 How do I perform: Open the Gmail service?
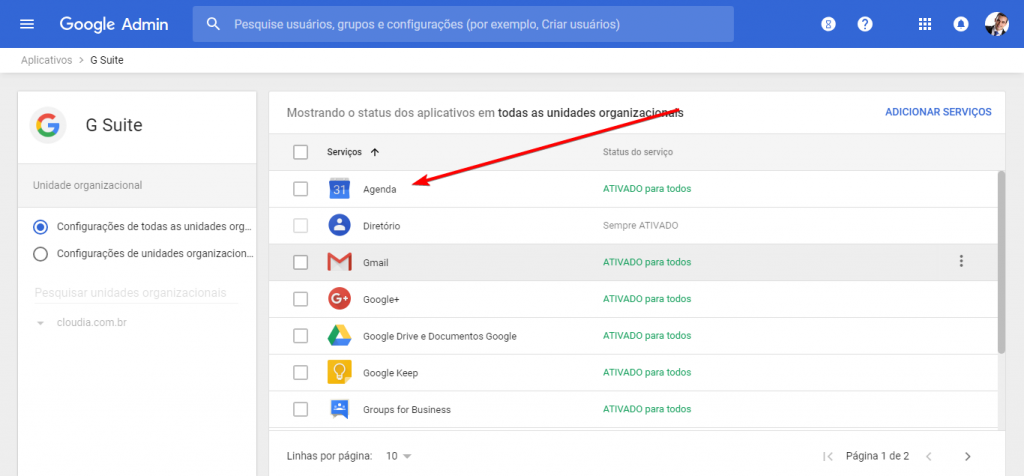[x=376, y=262]
